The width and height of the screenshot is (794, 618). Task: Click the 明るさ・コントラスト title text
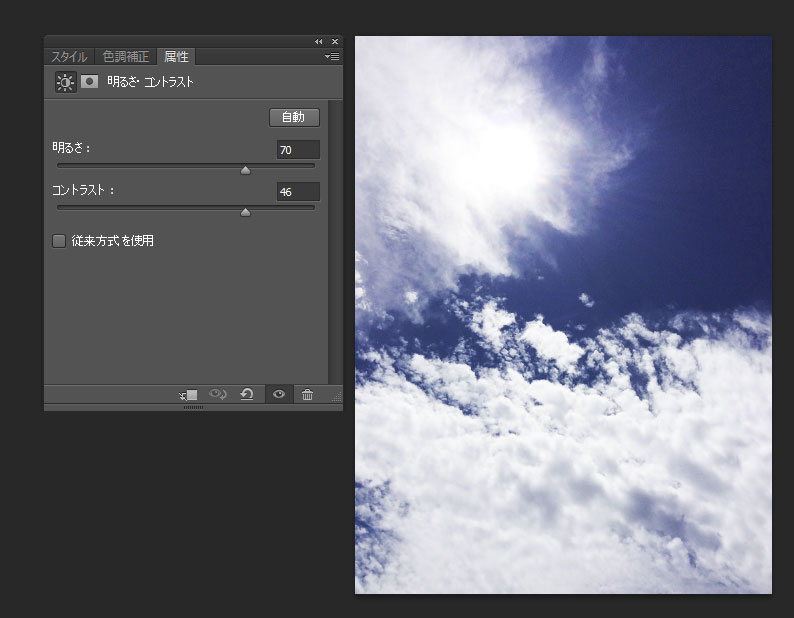pos(150,82)
